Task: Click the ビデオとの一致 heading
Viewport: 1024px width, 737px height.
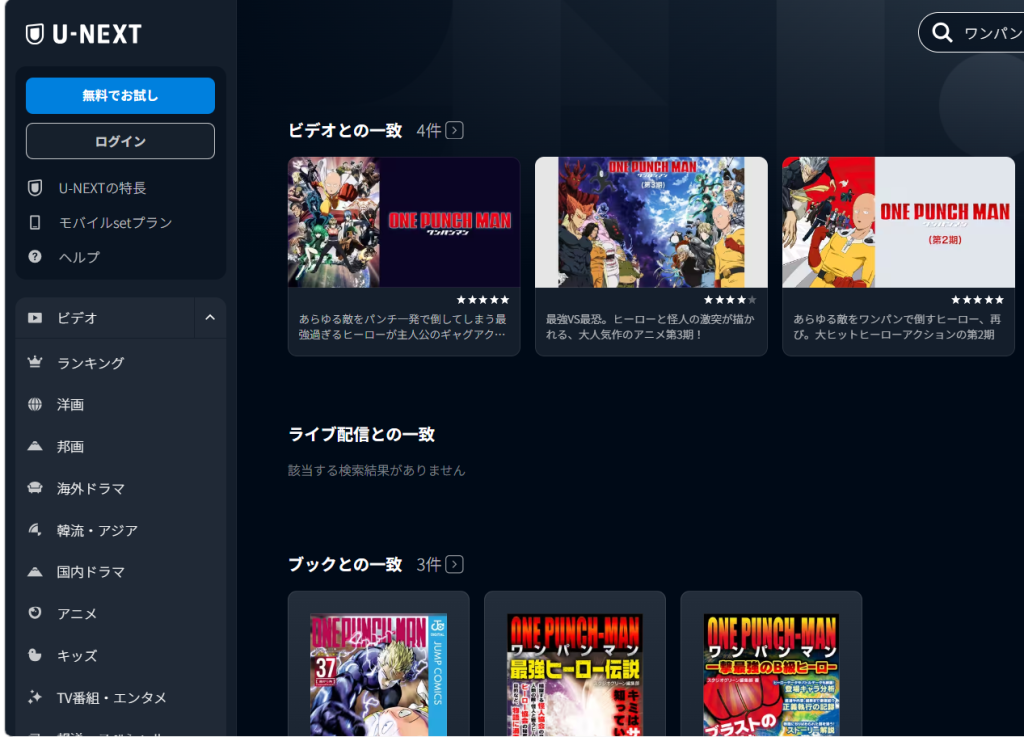Action: click(345, 131)
